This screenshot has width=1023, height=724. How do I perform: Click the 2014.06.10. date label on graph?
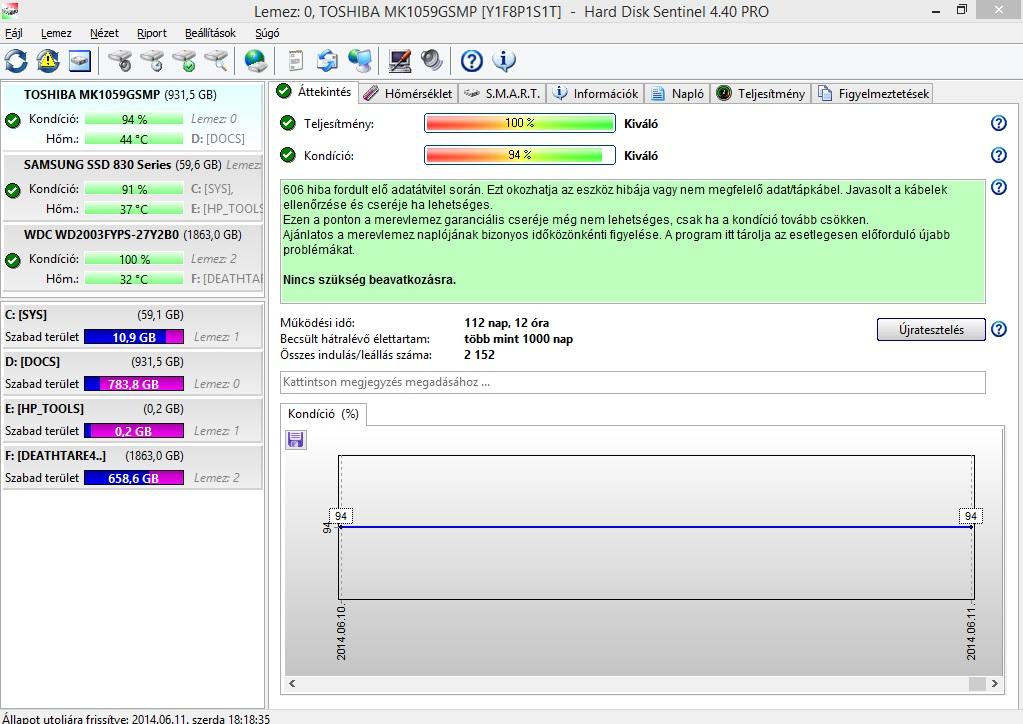341,633
